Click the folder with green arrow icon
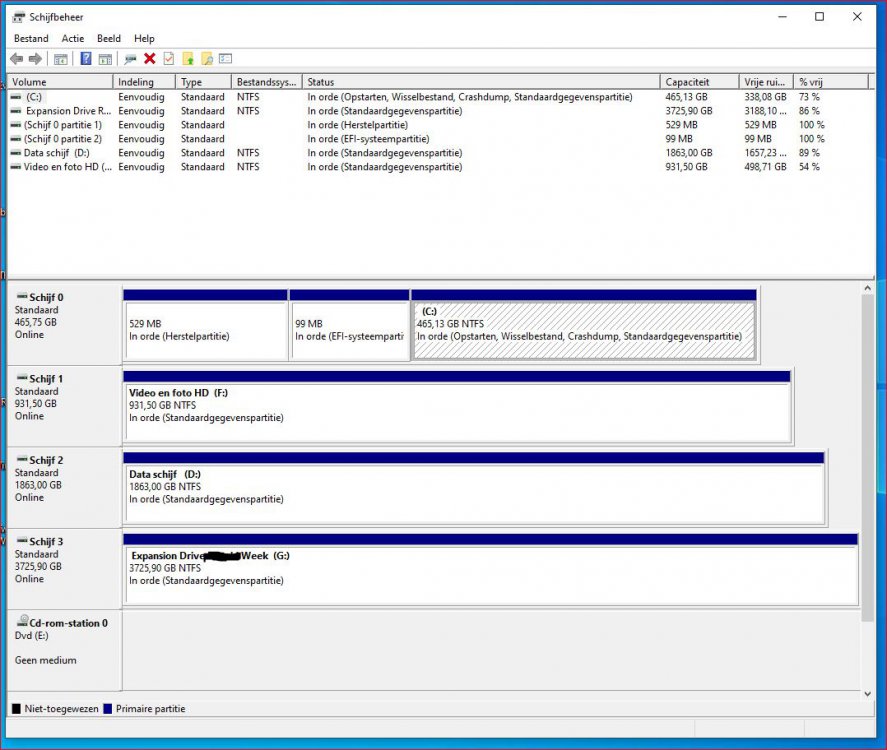The image size is (887, 750). (188, 59)
